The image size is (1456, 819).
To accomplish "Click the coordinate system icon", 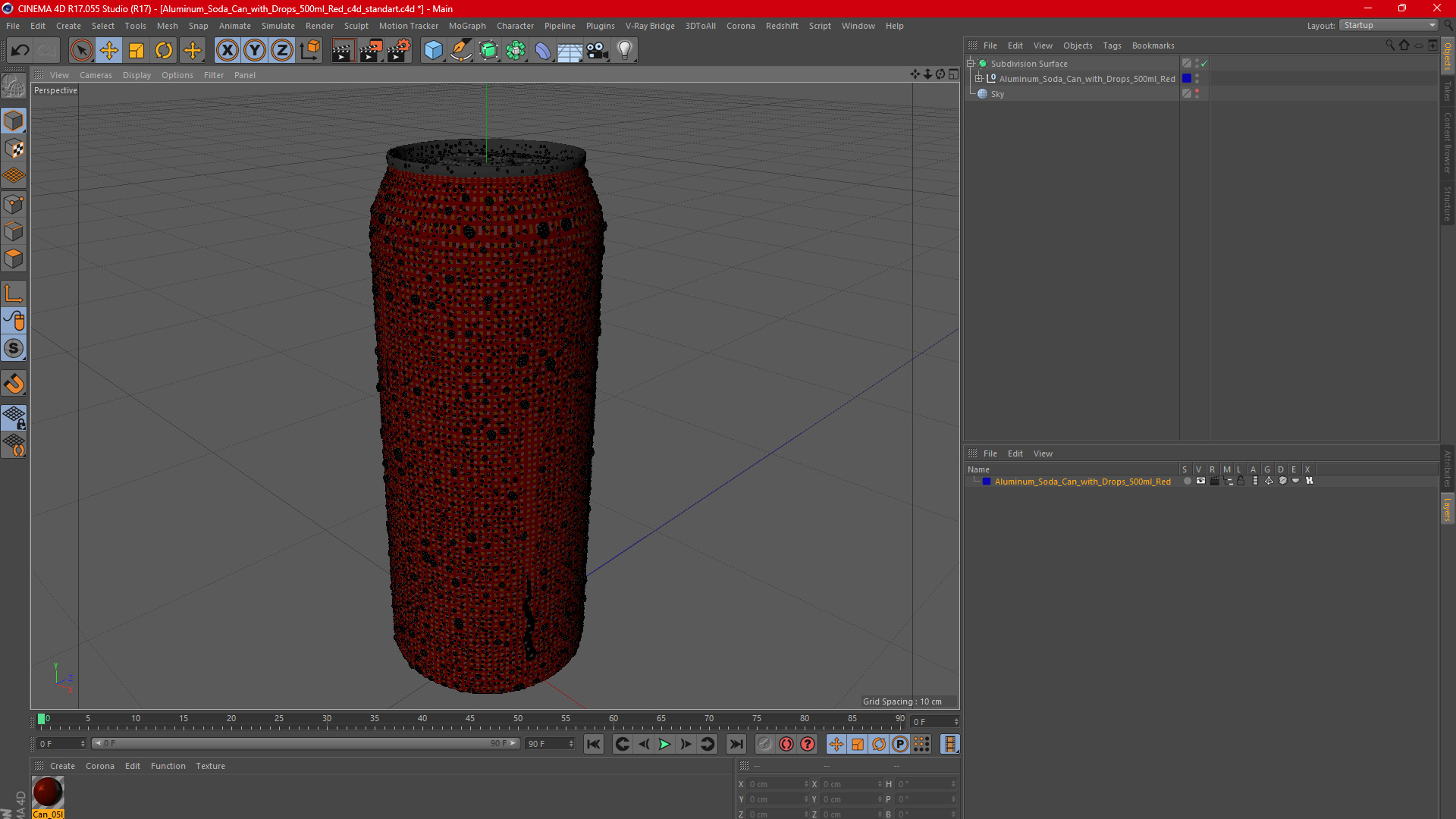I will pos(309,50).
